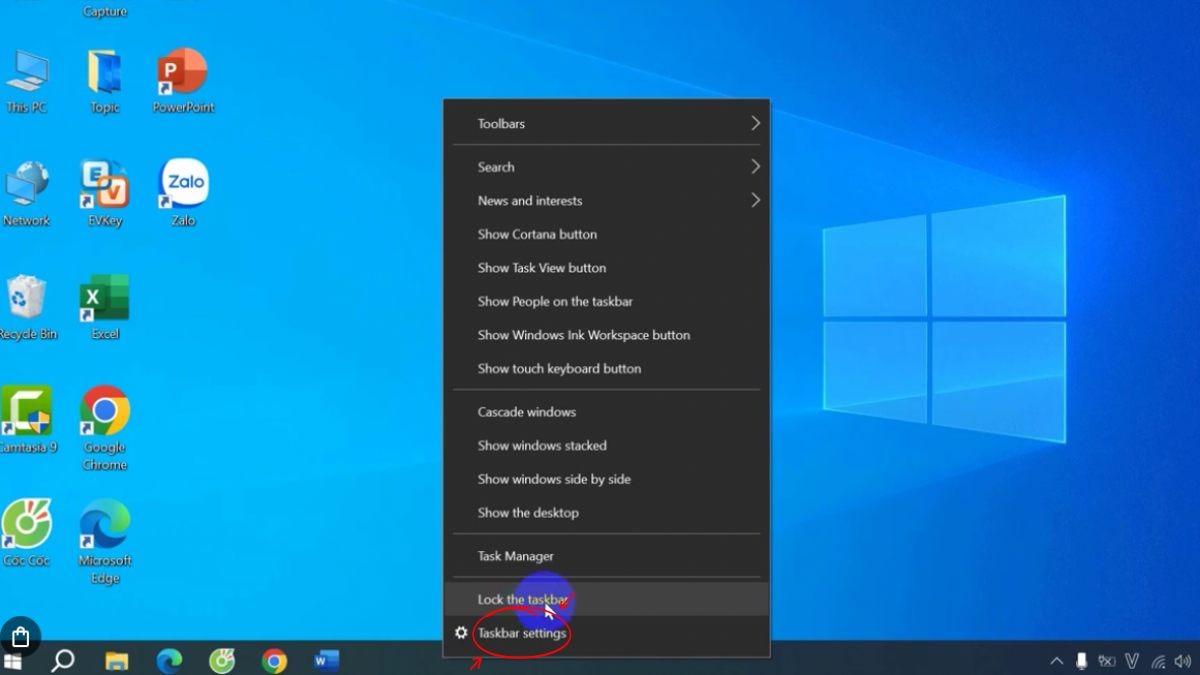1200x675 pixels.
Task: Select the Excel desktop shortcut
Action: tap(105, 307)
